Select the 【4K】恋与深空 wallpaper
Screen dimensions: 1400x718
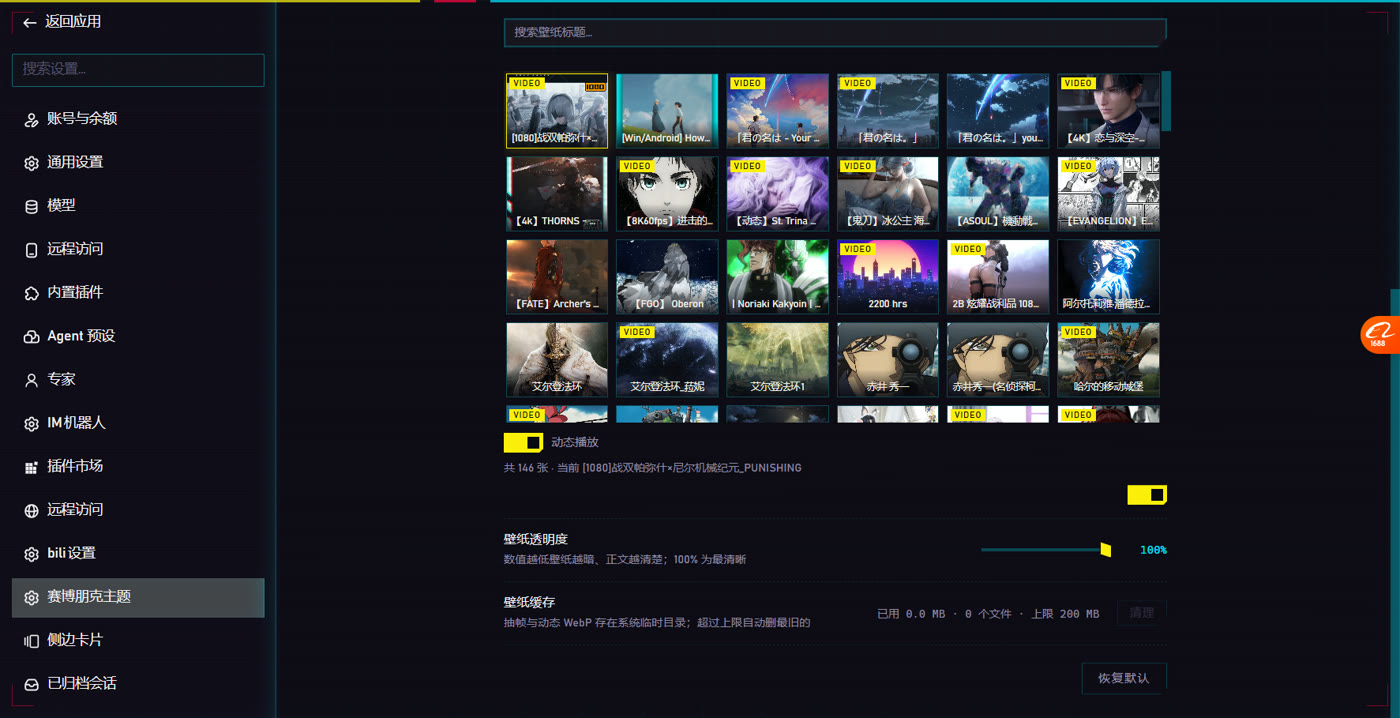1108,111
